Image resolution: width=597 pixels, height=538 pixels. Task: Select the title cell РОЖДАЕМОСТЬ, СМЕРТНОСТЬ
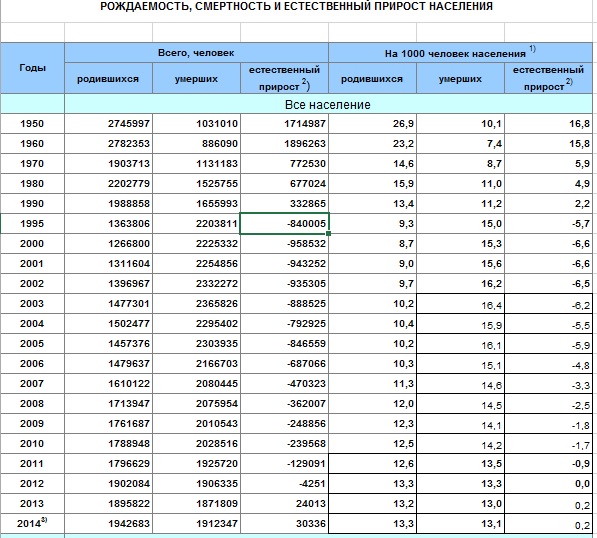pyautogui.click(x=297, y=6)
